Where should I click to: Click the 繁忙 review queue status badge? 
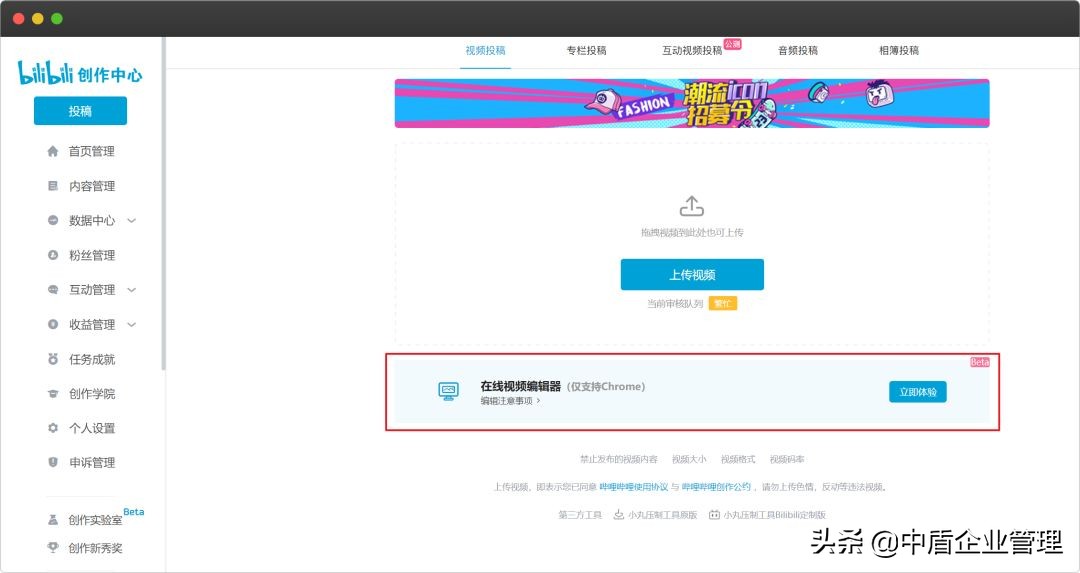(x=723, y=304)
